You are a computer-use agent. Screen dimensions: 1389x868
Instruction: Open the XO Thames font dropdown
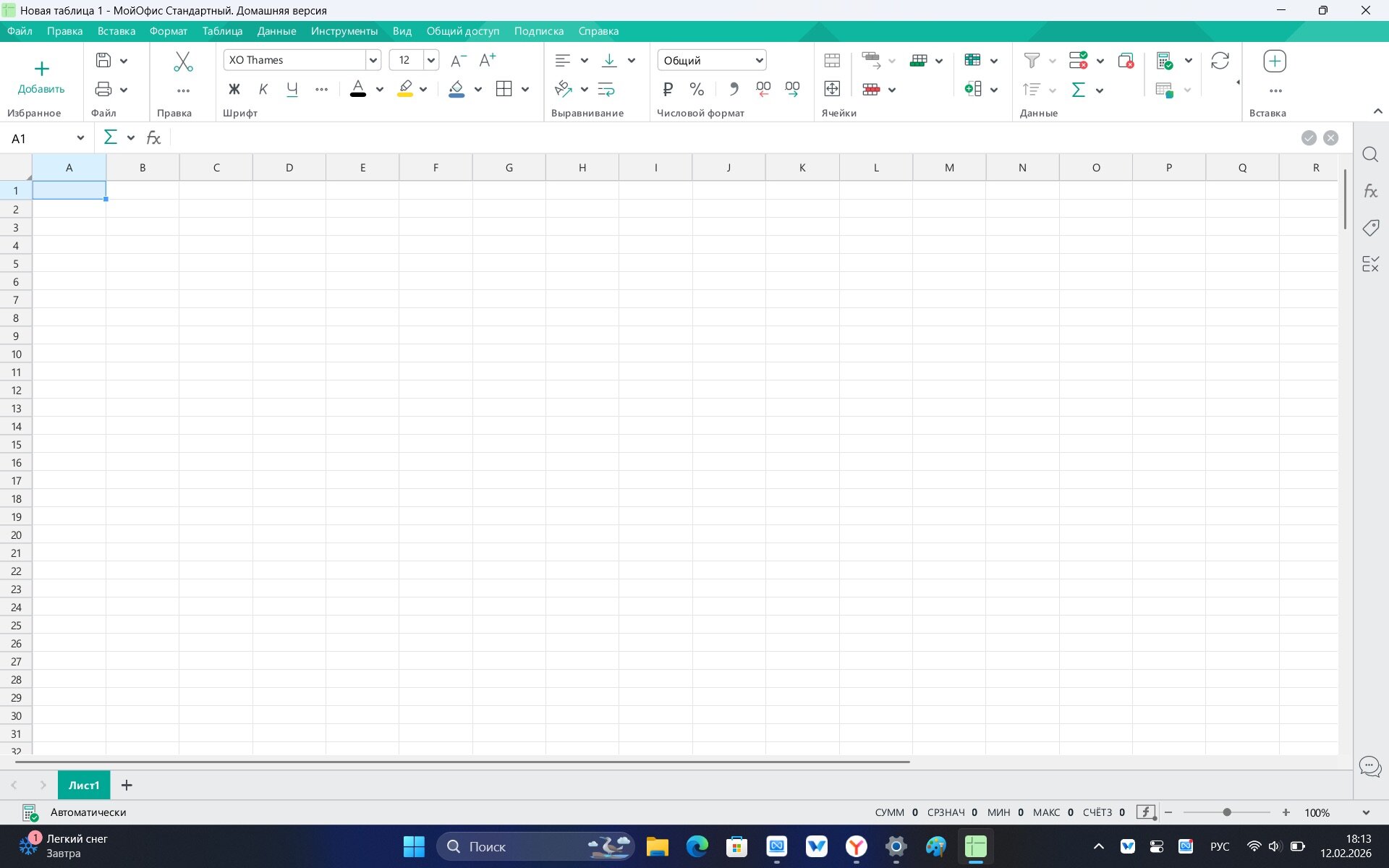pyautogui.click(x=373, y=60)
